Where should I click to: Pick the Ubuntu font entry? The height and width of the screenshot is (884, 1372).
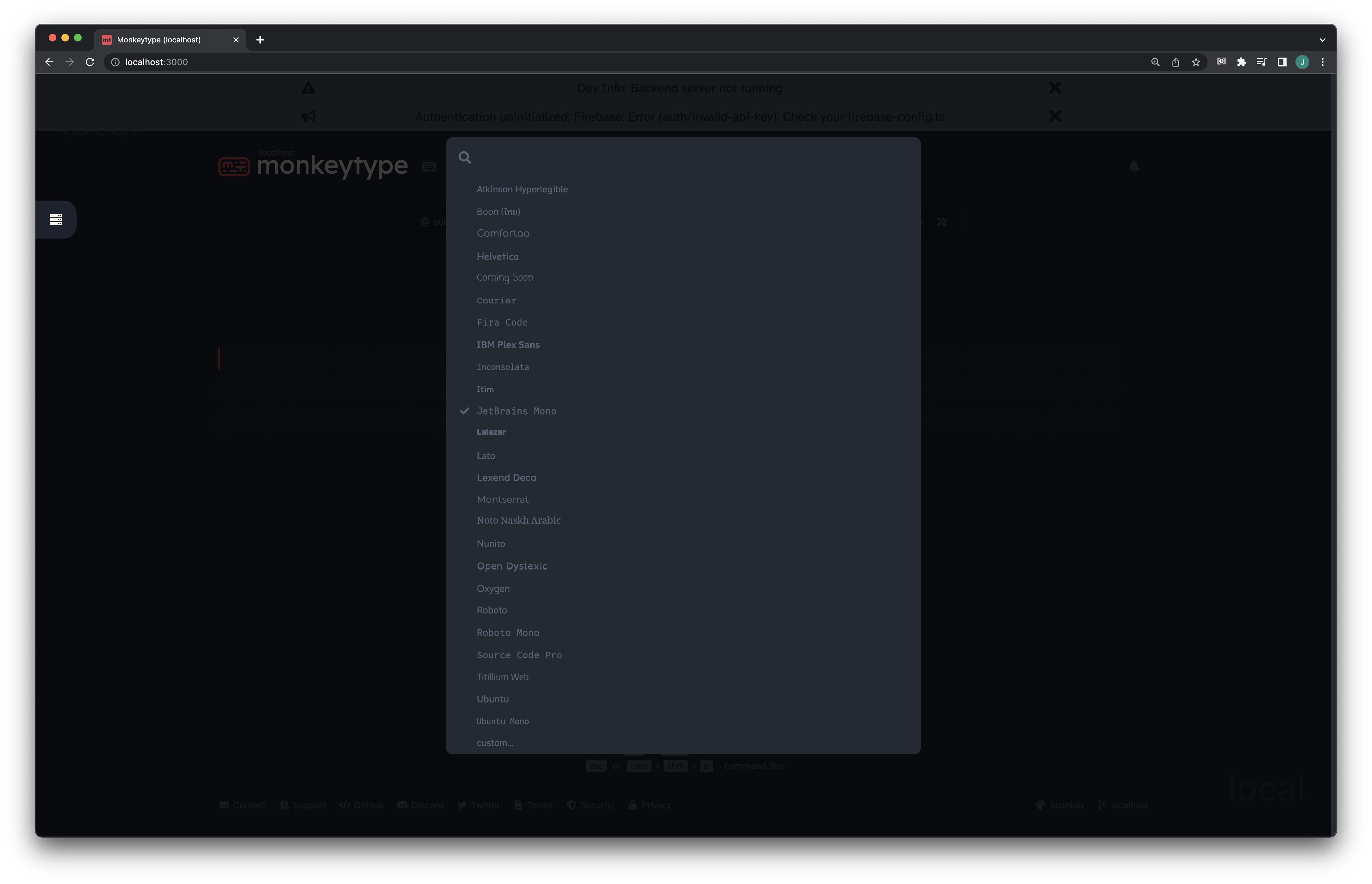coord(683,699)
